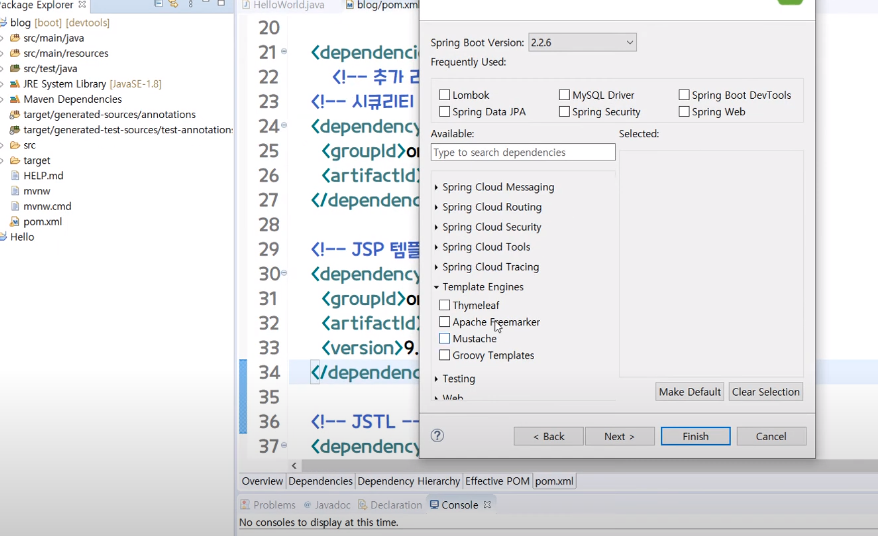Click the src folder icon

pos(15,145)
